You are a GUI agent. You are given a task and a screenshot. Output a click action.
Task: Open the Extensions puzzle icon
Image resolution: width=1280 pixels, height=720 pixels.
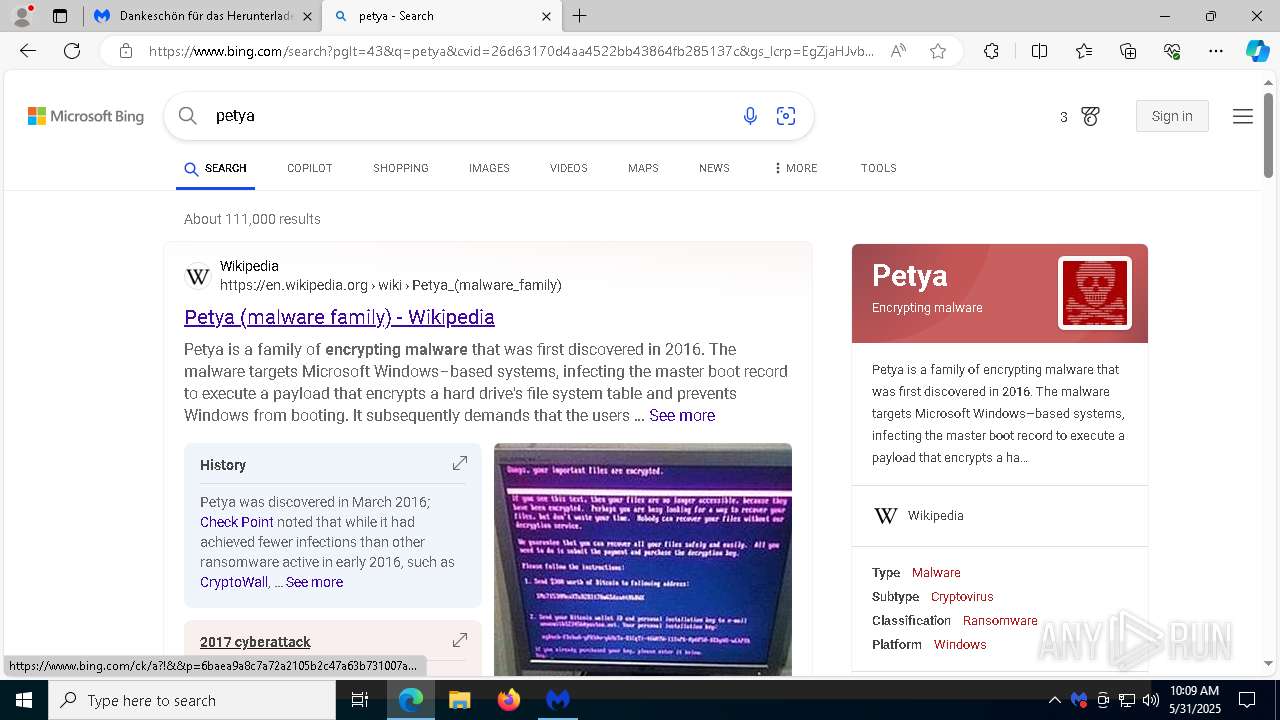coord(991,51)
